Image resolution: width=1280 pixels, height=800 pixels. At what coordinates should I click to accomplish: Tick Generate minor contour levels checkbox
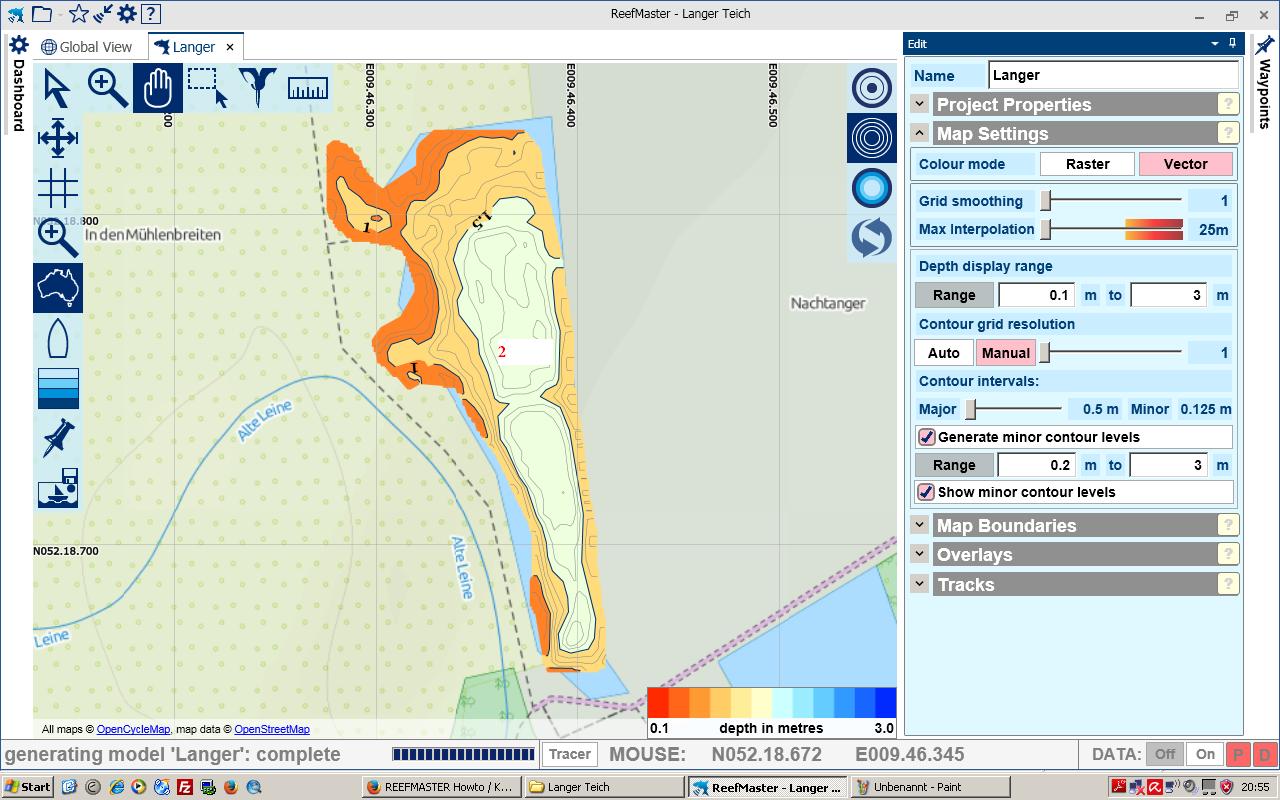927,437
